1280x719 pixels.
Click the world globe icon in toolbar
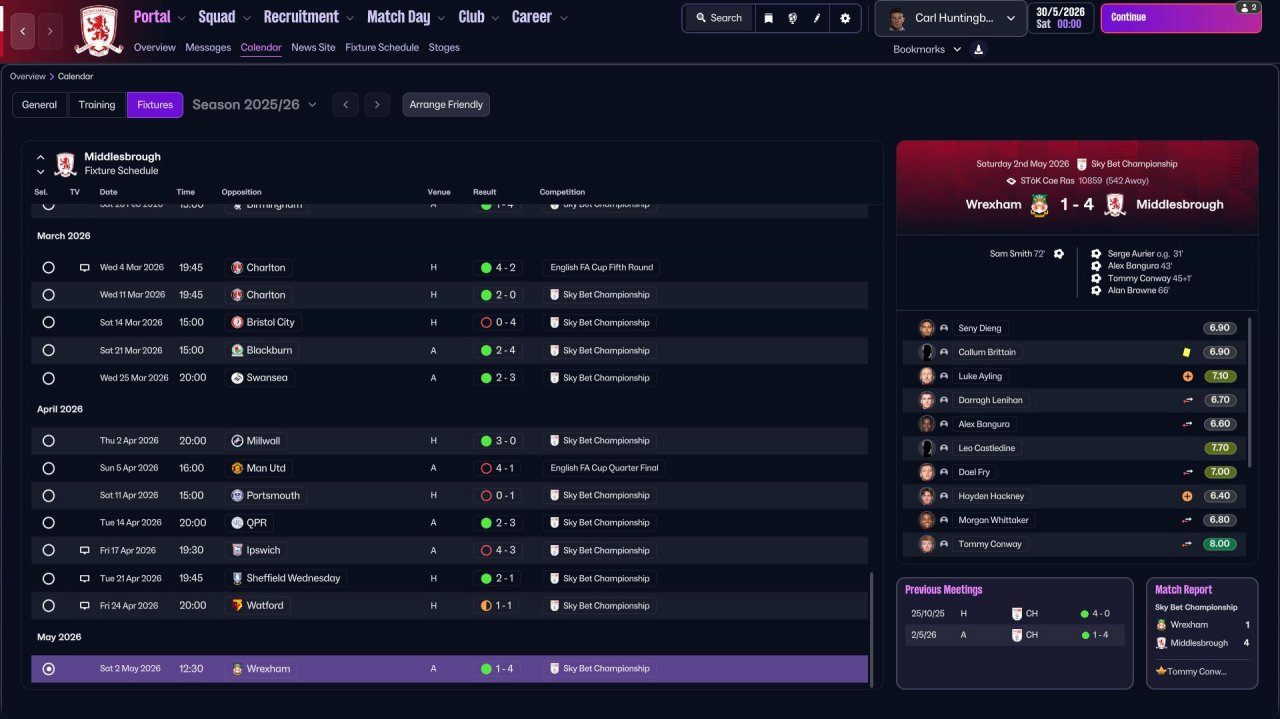coord(792,18)
